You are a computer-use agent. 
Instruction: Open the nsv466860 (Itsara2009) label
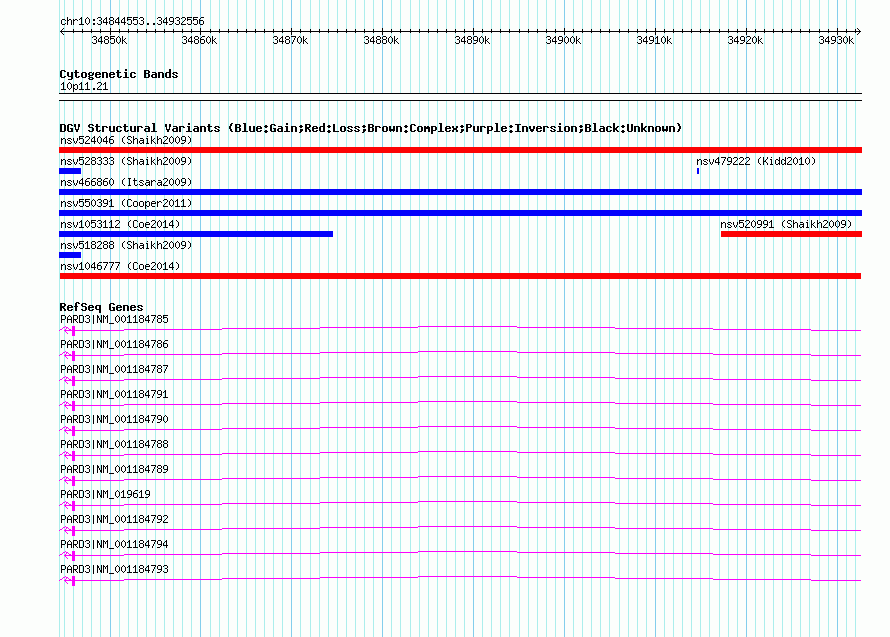pyautogui.click(x=126, y=182)
